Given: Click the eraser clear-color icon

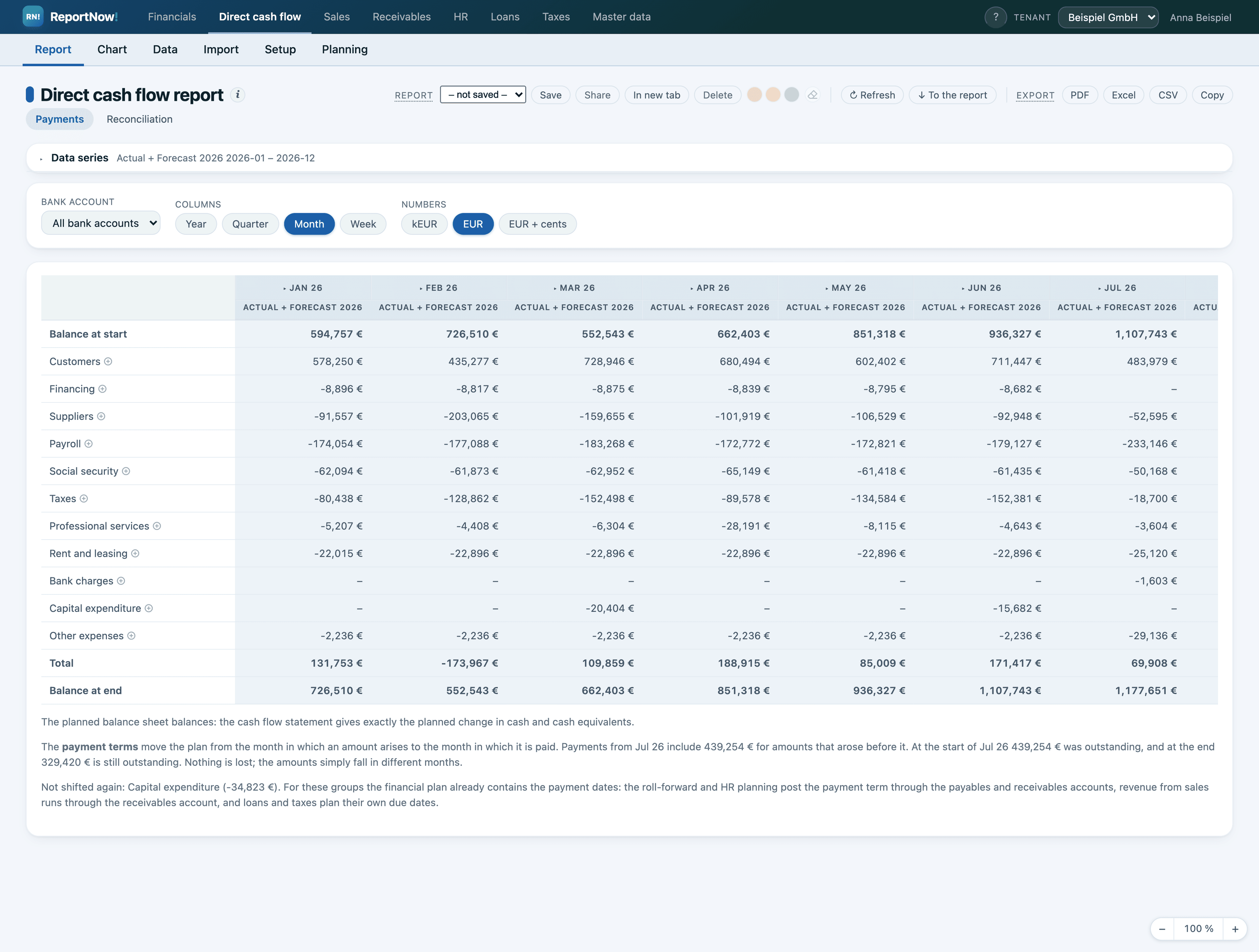Looking at the screenshot, I should point(813,95).
